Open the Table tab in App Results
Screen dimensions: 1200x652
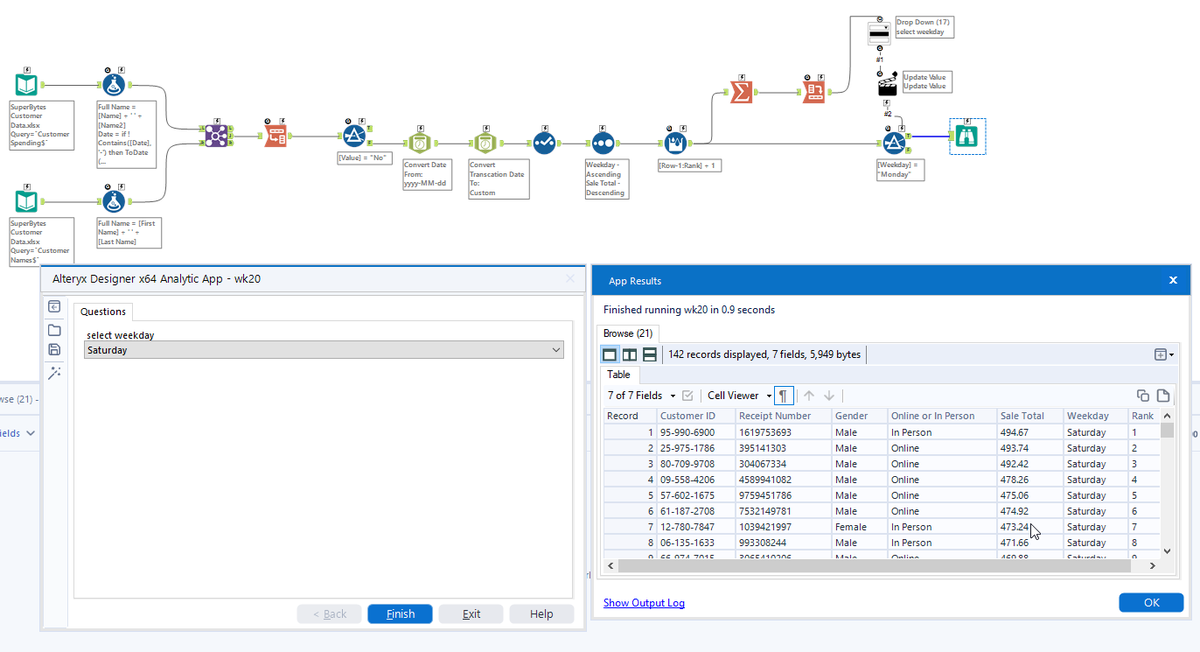tap(619, 374)
